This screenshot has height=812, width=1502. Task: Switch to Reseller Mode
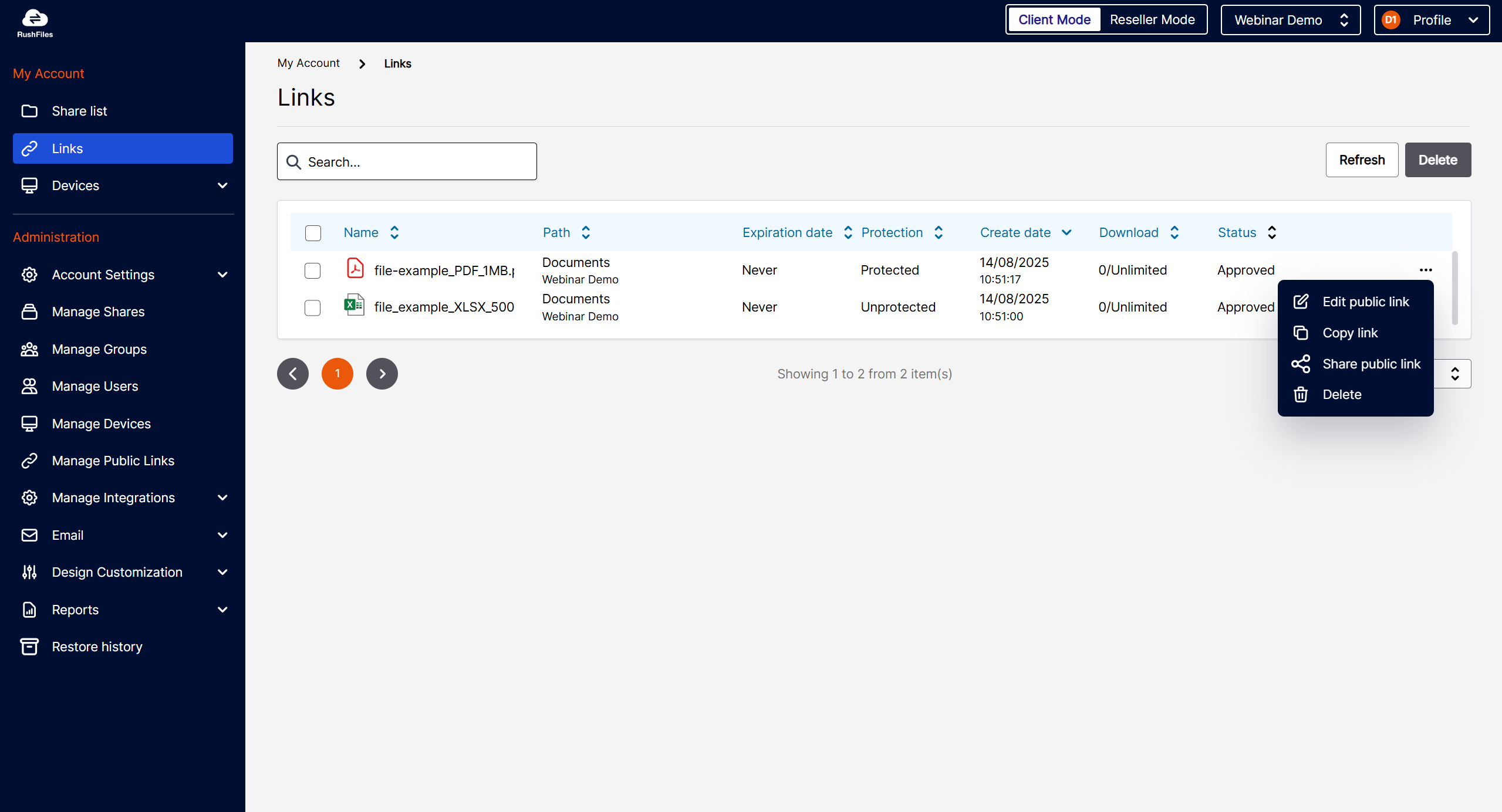click(x=1152, y=20)
